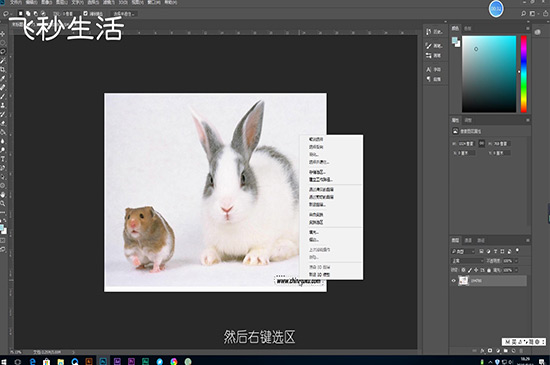
Task: Select the Zoom magnifier tool
Action: tap(3, 203)
